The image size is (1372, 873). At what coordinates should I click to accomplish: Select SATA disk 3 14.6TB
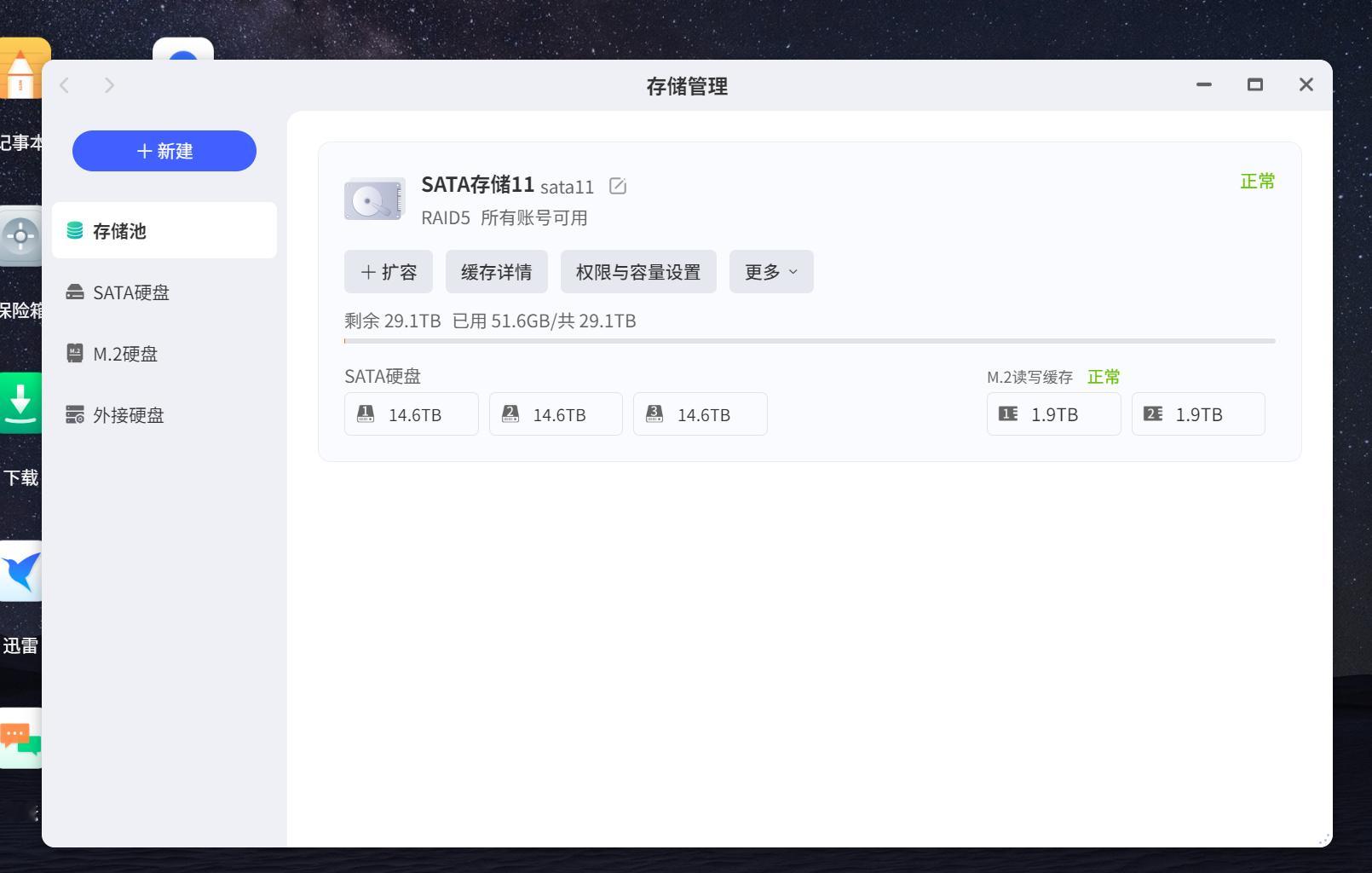click(x=700, y=414)
